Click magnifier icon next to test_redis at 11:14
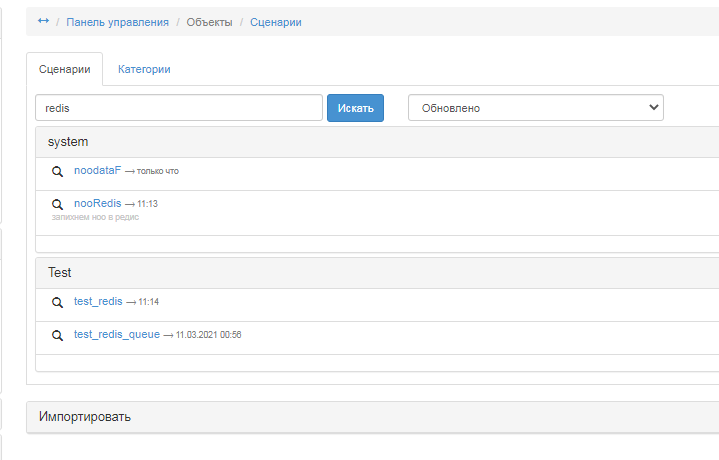Viewport: 719px width, 460px height. point(57,303)
